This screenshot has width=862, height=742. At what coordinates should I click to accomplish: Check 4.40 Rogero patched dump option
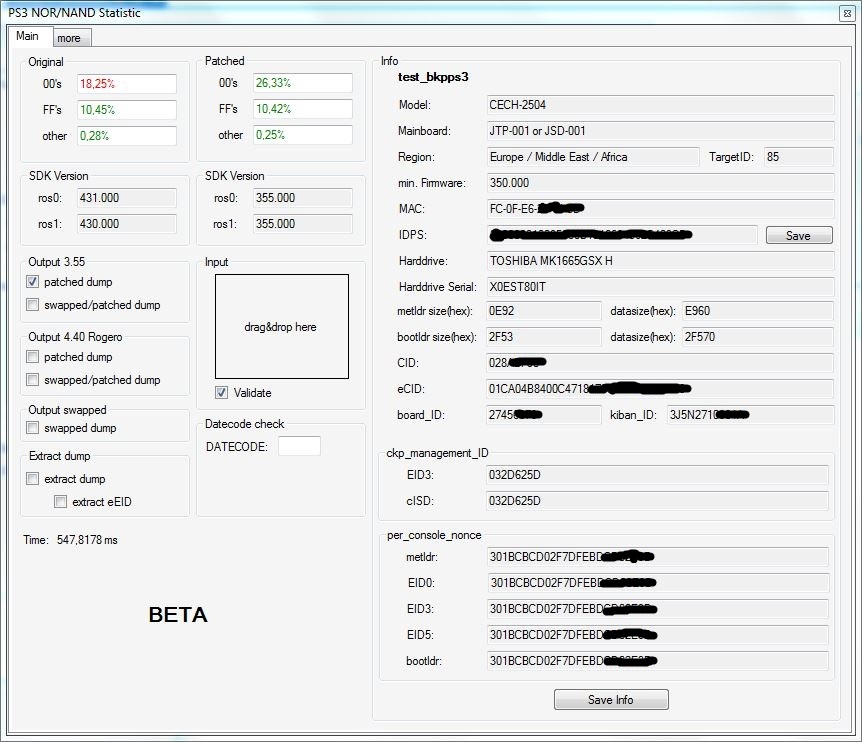(33, 357)
